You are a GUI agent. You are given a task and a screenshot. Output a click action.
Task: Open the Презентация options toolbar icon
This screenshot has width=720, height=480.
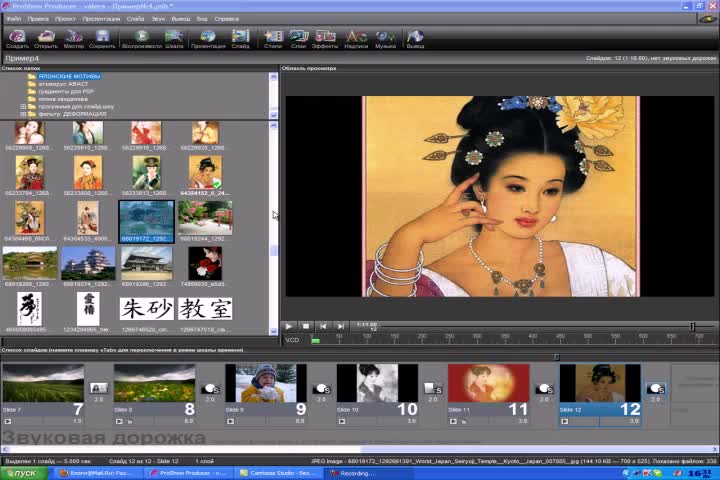point(208,39)
